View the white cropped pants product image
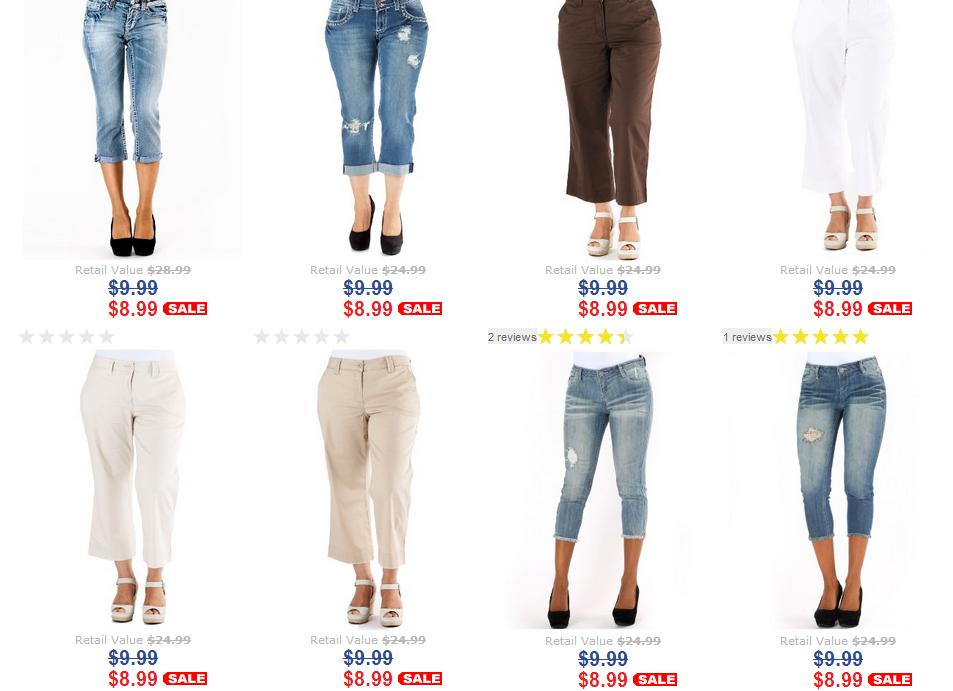 (x=838, y=129)
